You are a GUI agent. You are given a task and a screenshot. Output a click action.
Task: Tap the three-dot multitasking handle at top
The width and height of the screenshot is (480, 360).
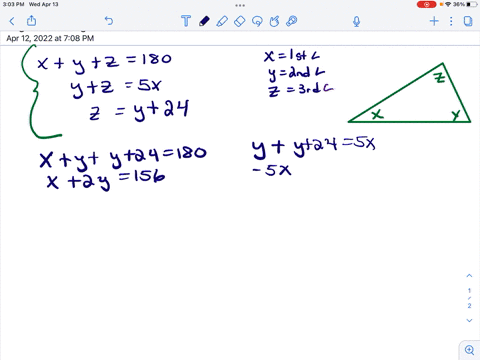(x=240, y=5)
